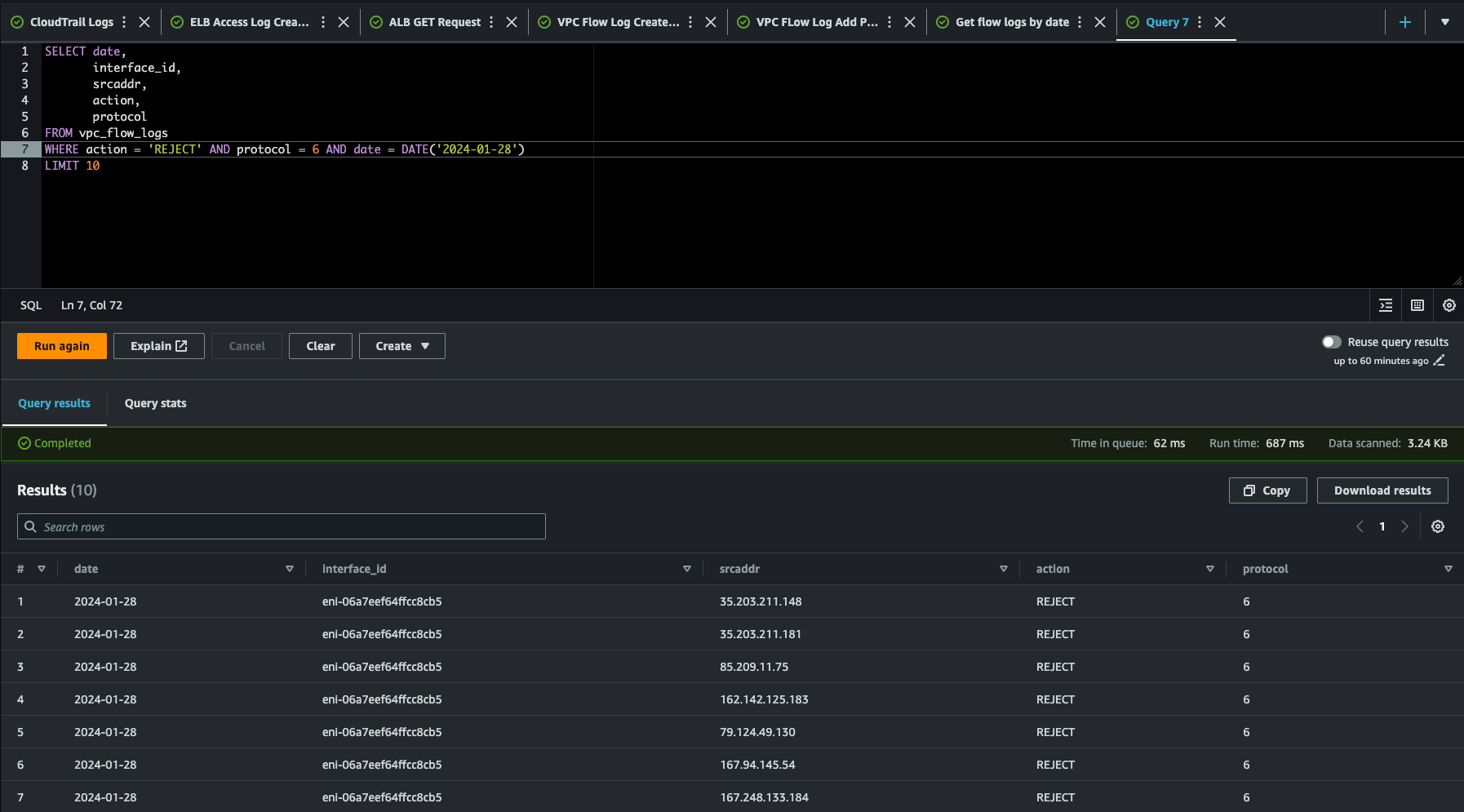
Task: Open results table preferences gear
Action: [1438, 526]
